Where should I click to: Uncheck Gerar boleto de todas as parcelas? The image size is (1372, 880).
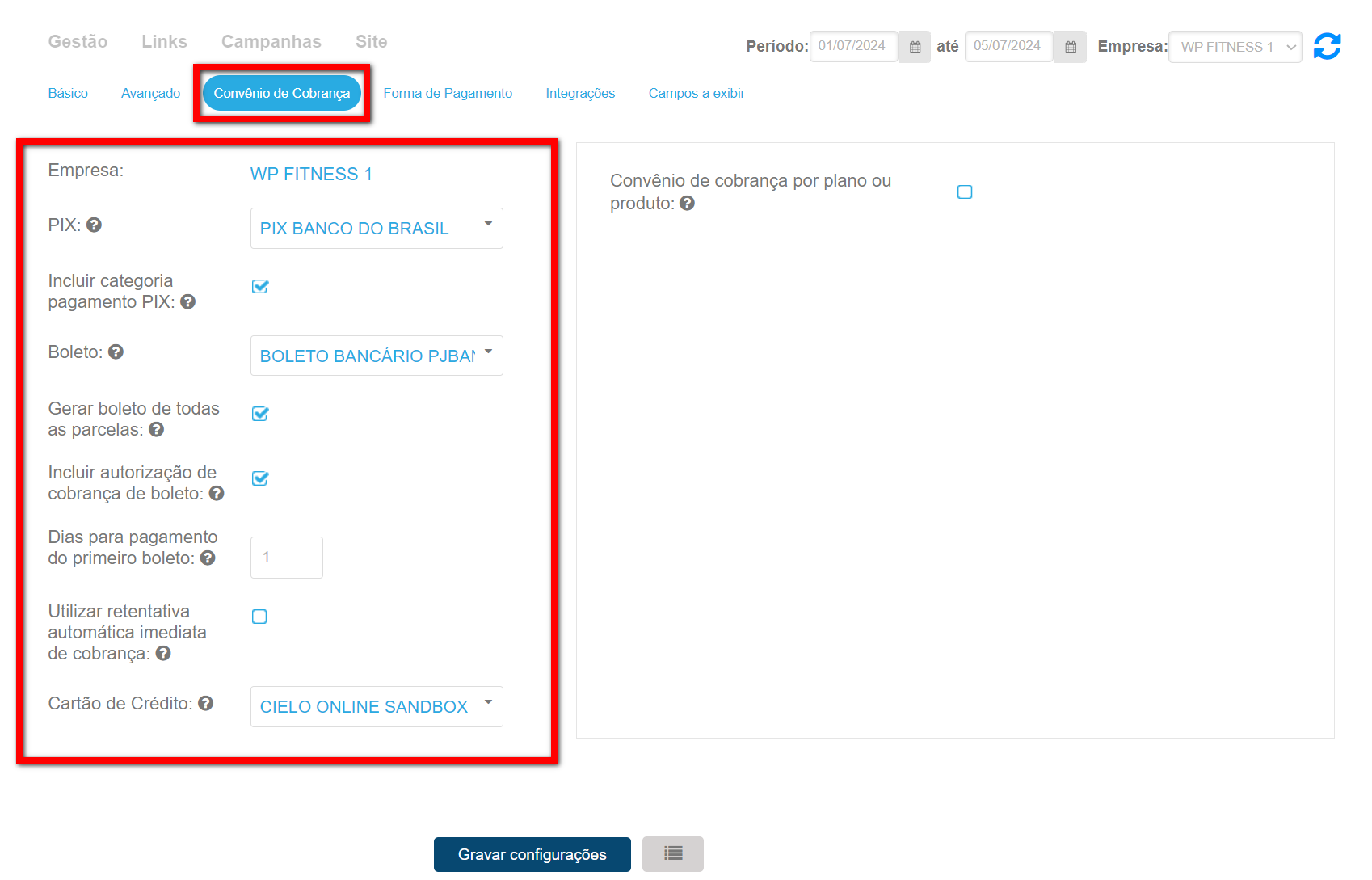(x=259, y=414)
